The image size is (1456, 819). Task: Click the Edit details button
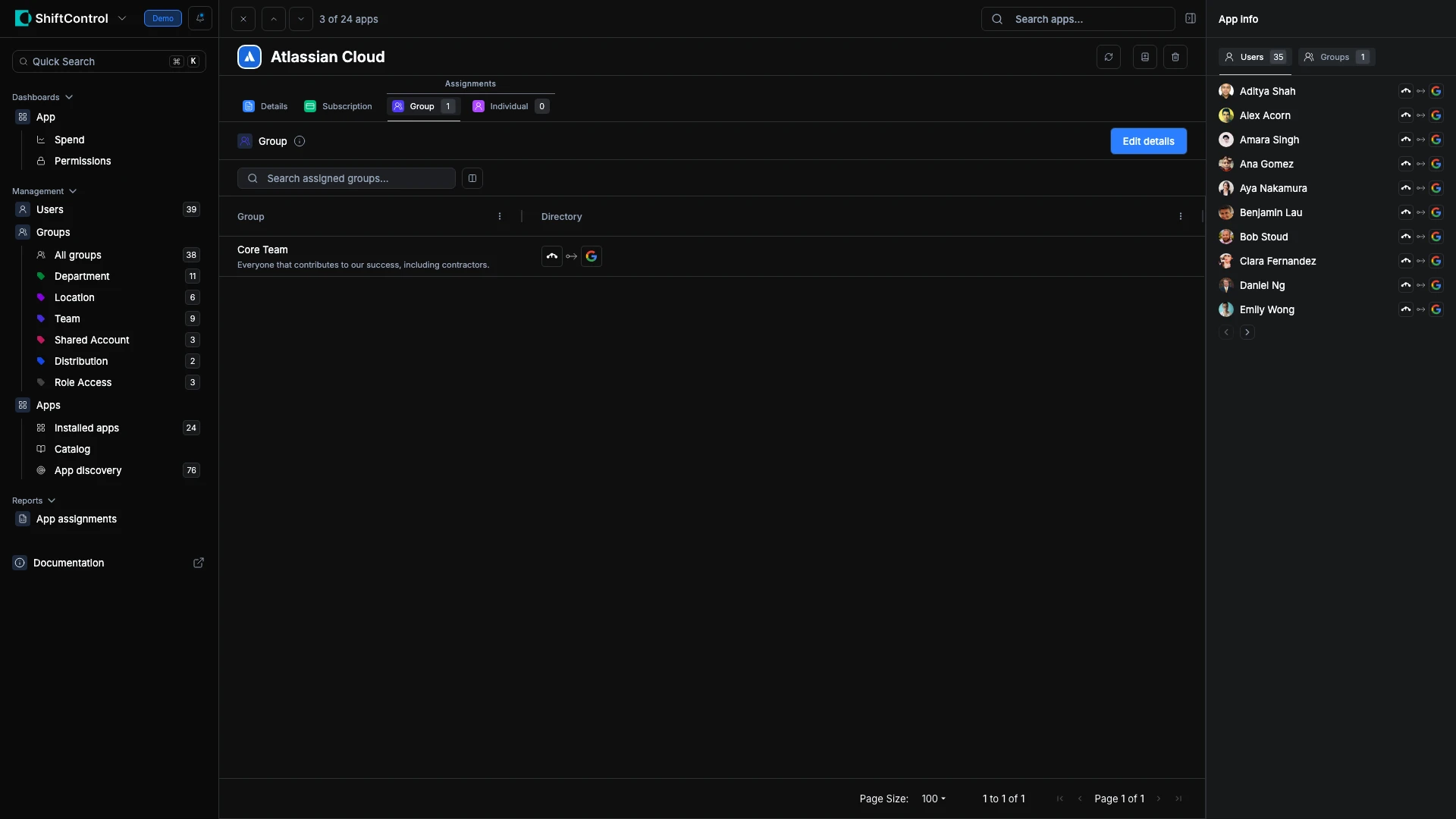click(1147, 141)
